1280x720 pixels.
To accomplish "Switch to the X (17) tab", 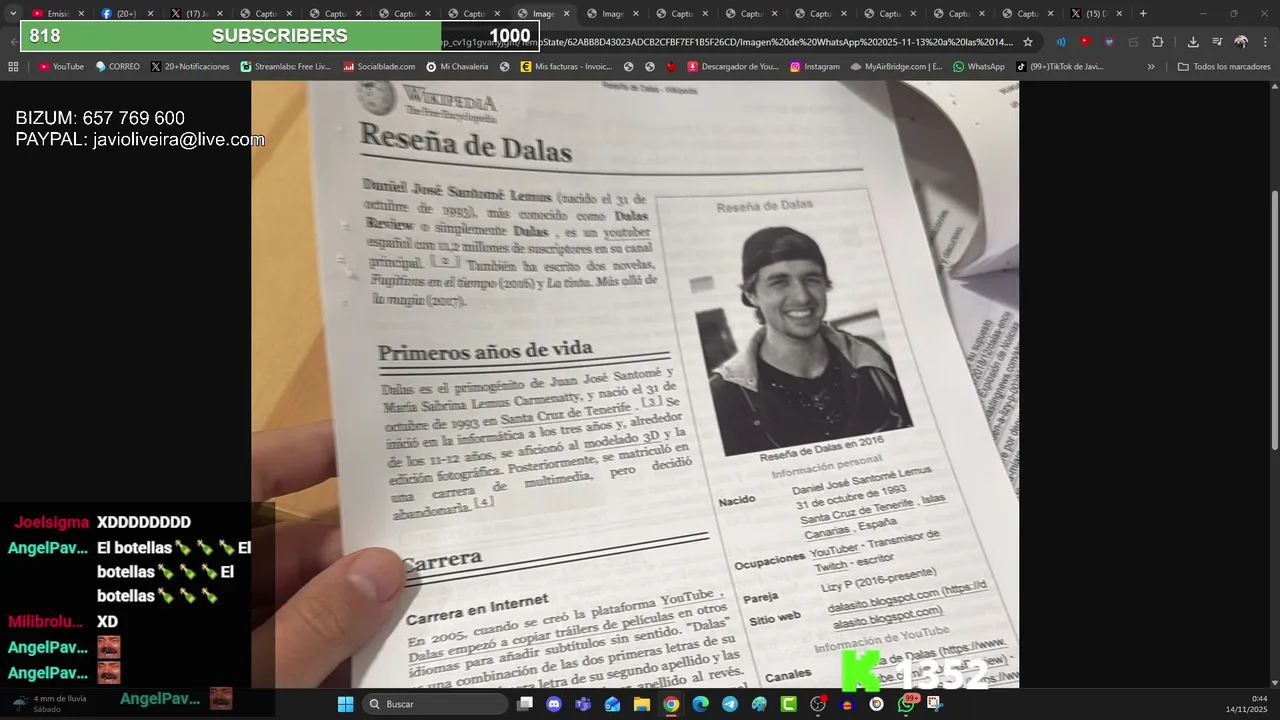I will (x=197, y=14).
